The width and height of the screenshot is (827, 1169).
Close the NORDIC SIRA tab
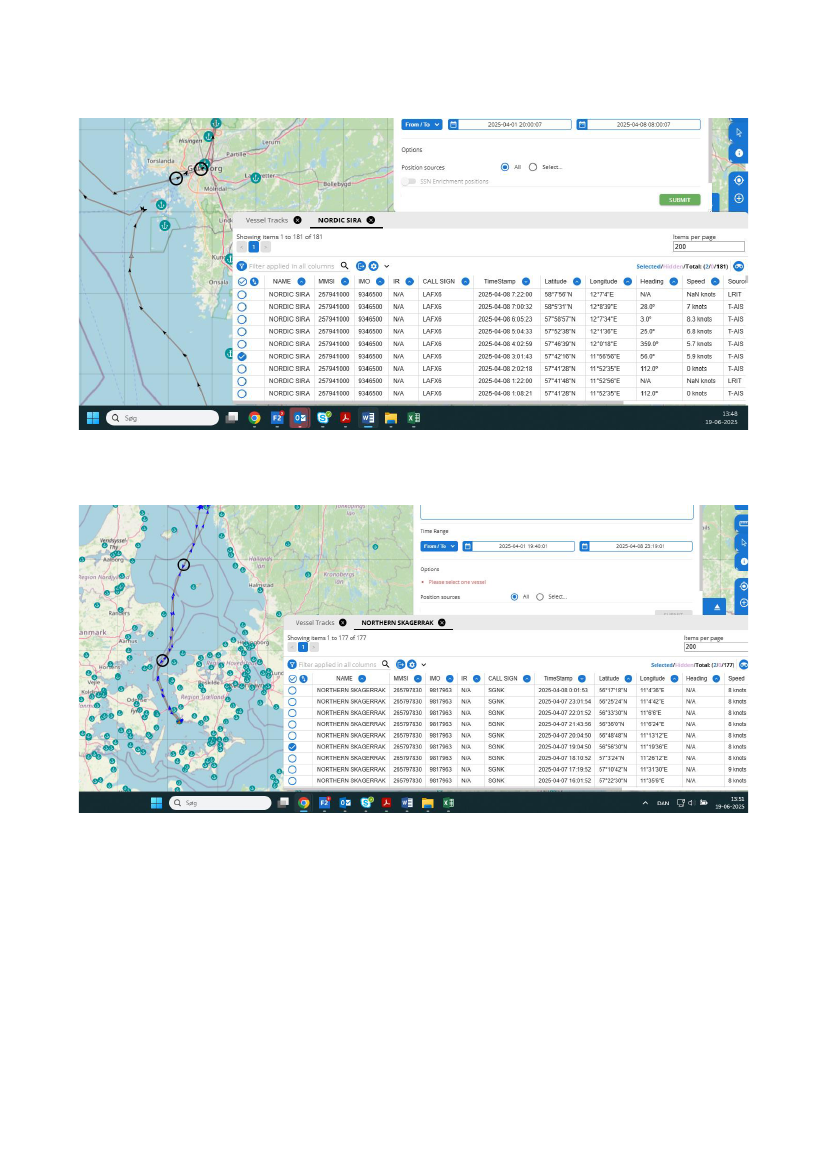coord(370,219)
